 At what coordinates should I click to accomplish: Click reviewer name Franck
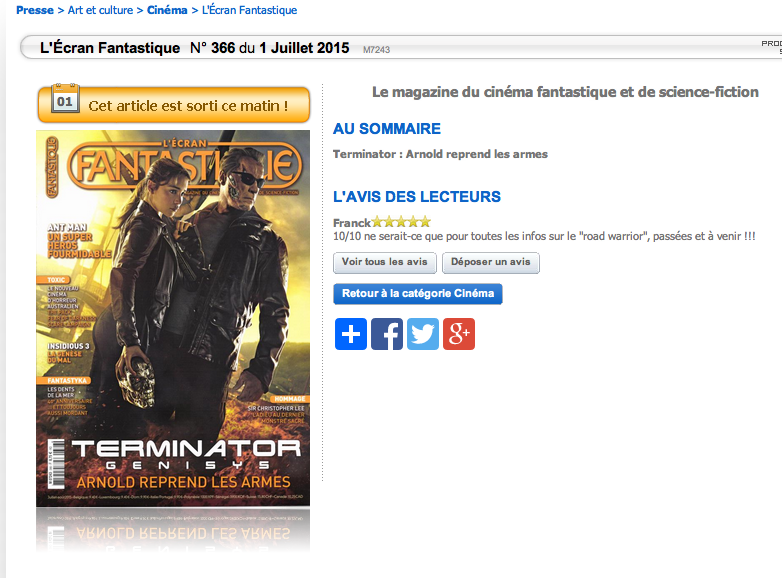pyautogui.click(x=352, y=222)
